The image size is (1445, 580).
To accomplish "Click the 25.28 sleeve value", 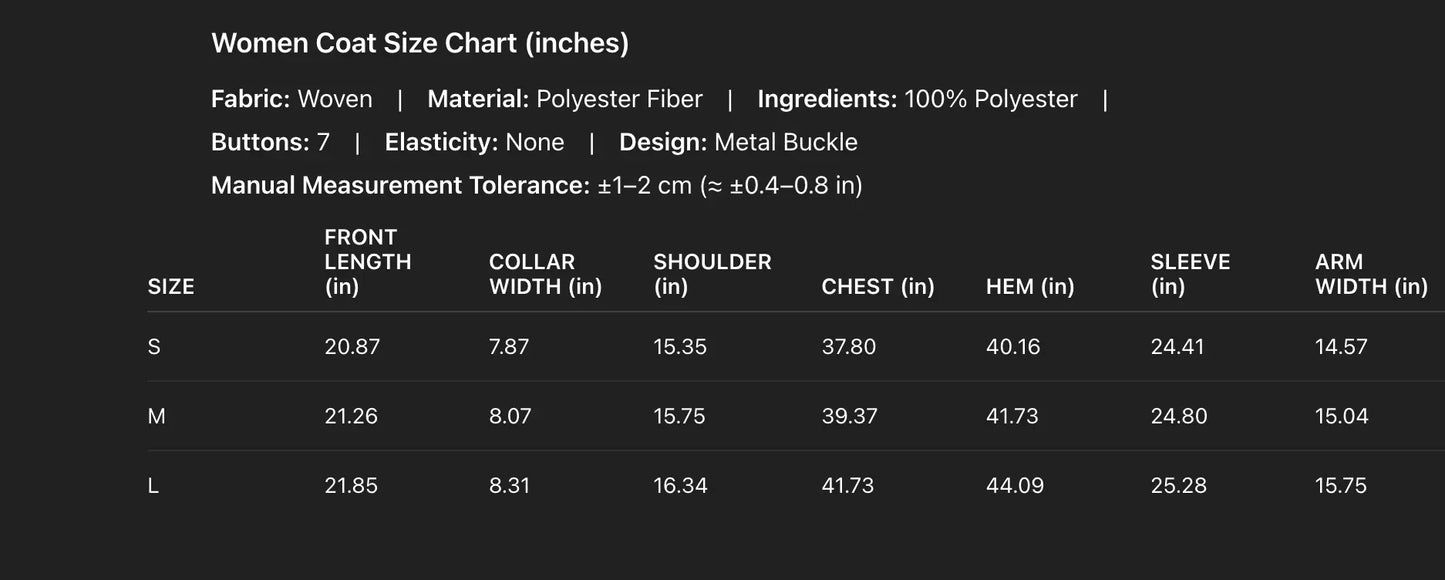I will (x=1178, y=486).
